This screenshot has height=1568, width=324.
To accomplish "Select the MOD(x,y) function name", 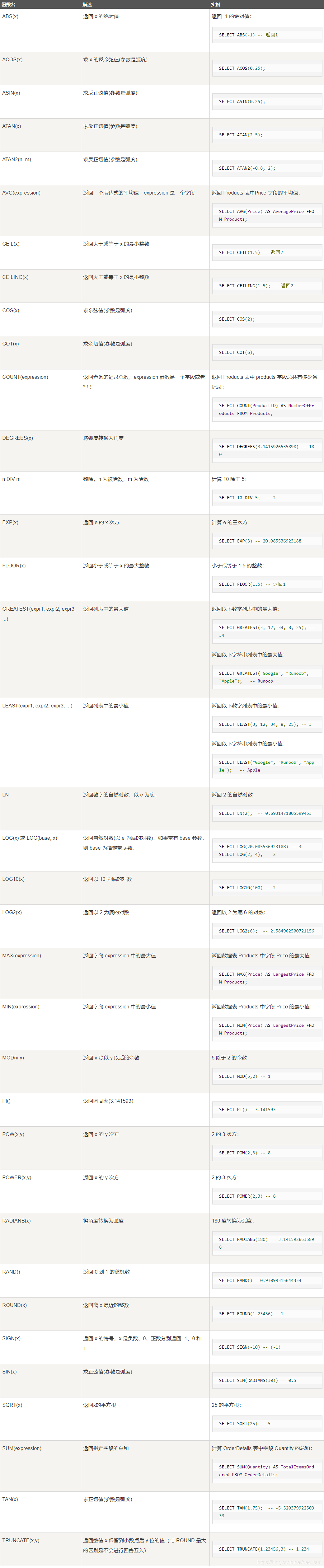I will coord(13,1059).
